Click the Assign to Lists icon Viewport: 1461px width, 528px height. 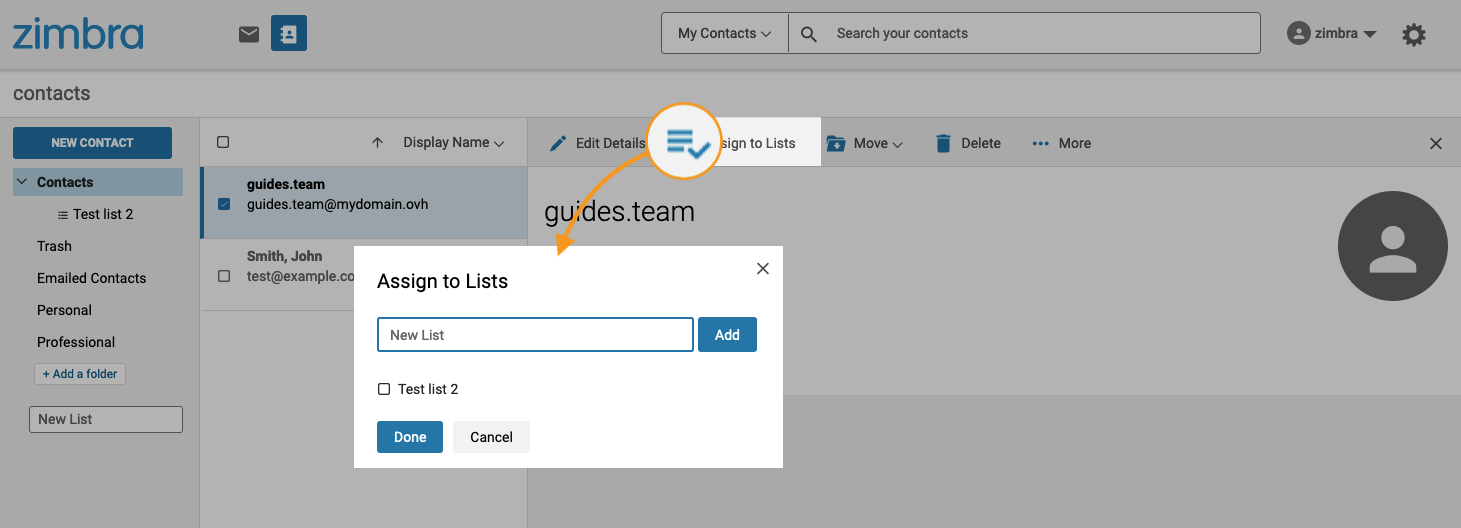pyautogui.click(x=687, y=143)
